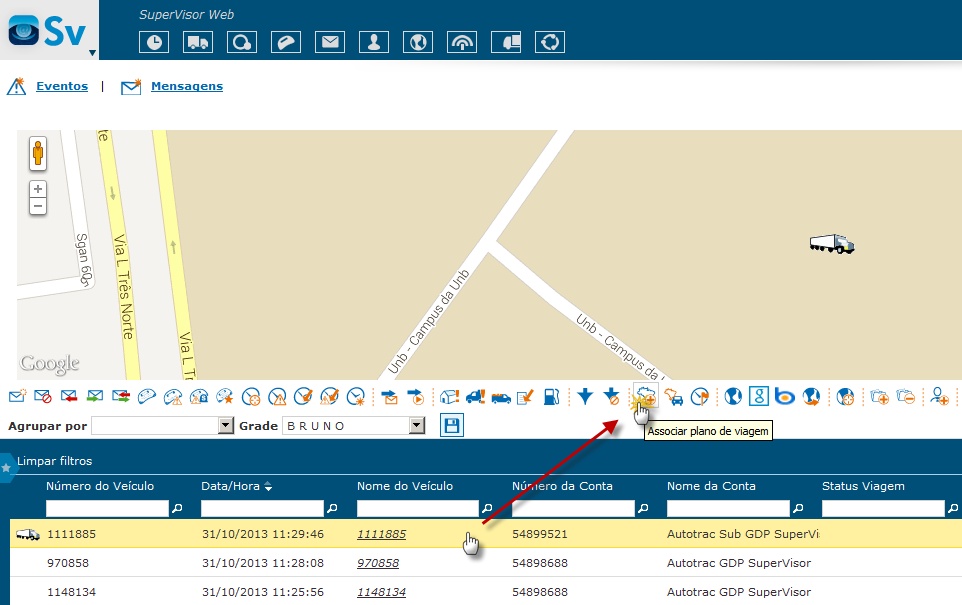Expand the Sv logo menu arrow

[x=92, y=52]
